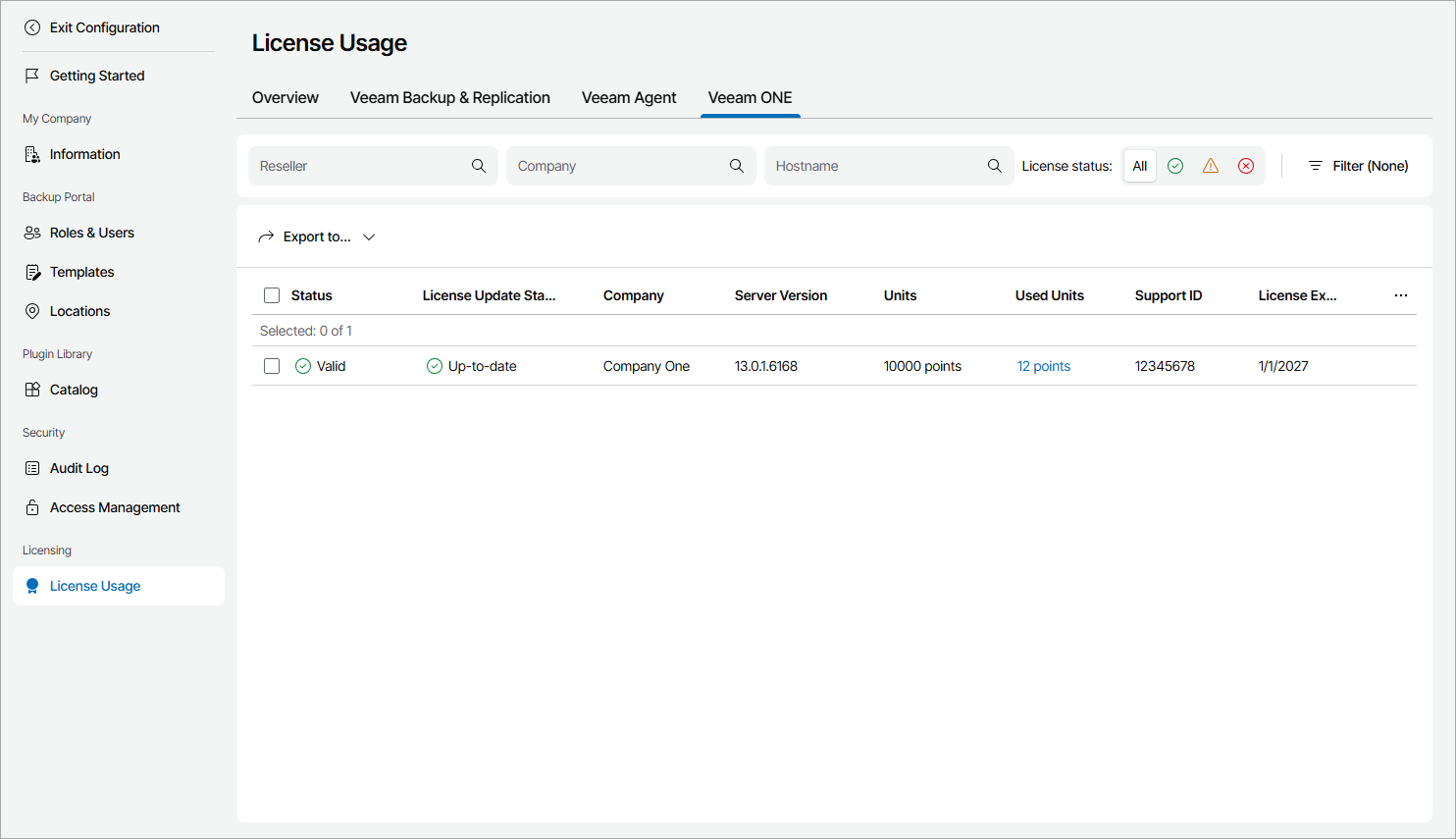
Task: Expand the Export to dropdown chevron
Action: tap(369, 236)
